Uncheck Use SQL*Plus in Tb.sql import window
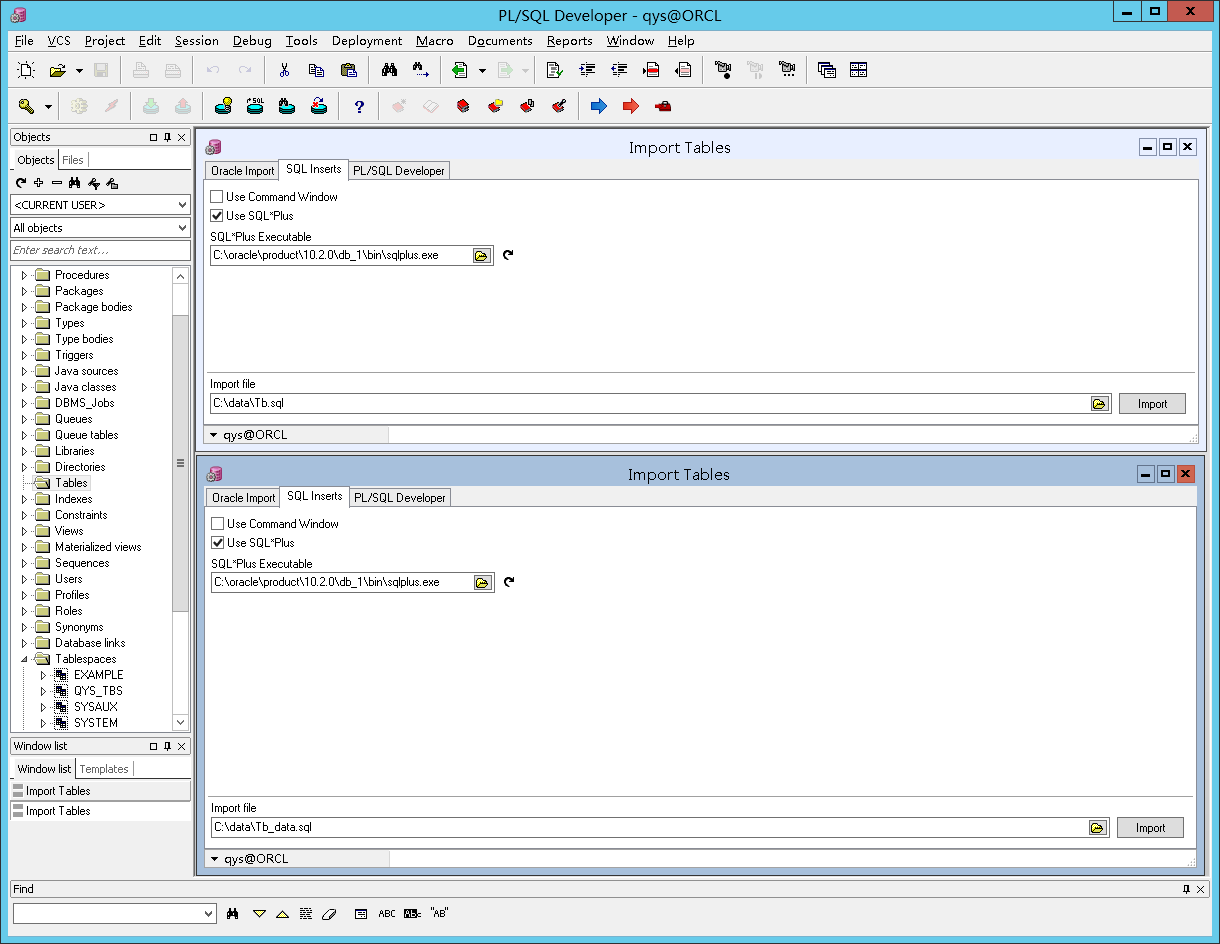1220x944 pixels. click(x=216, y=216)
